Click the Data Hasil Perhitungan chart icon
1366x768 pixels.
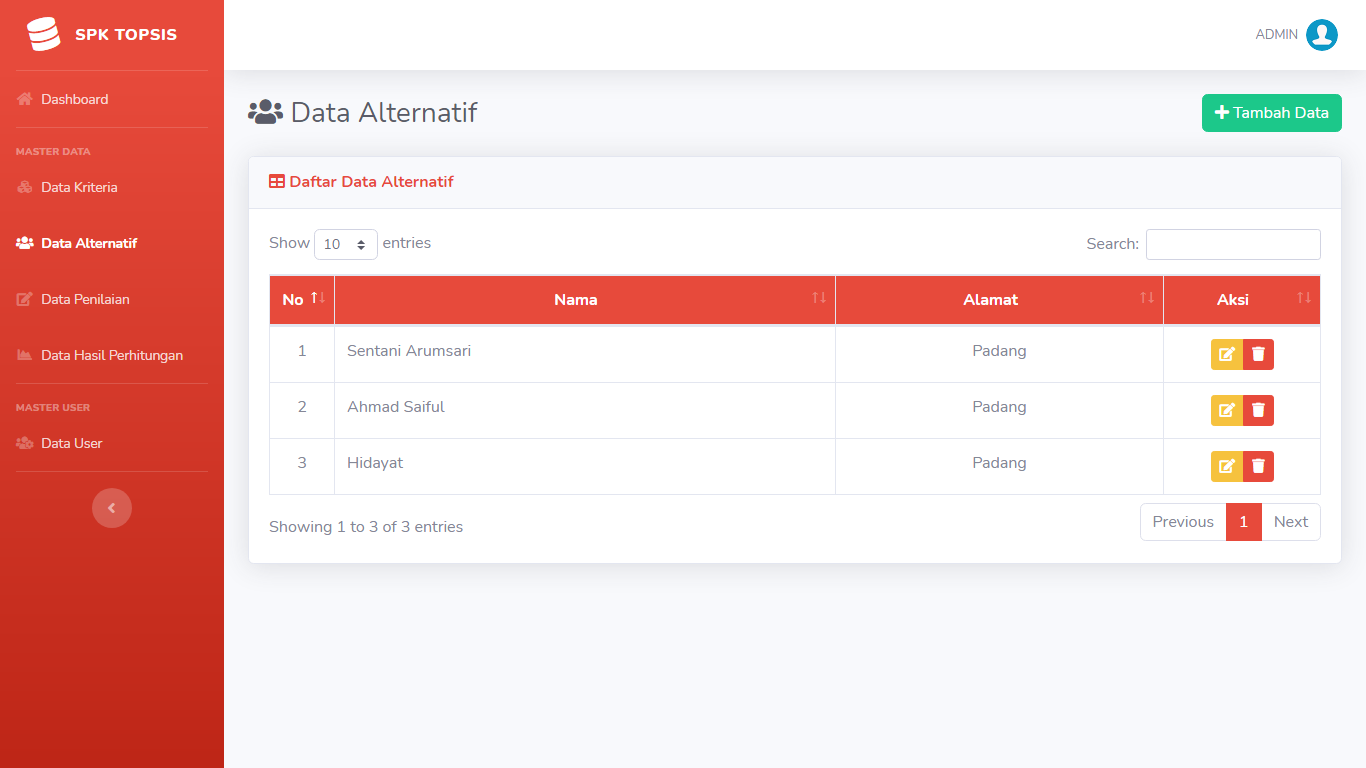[x=25, y=355]
